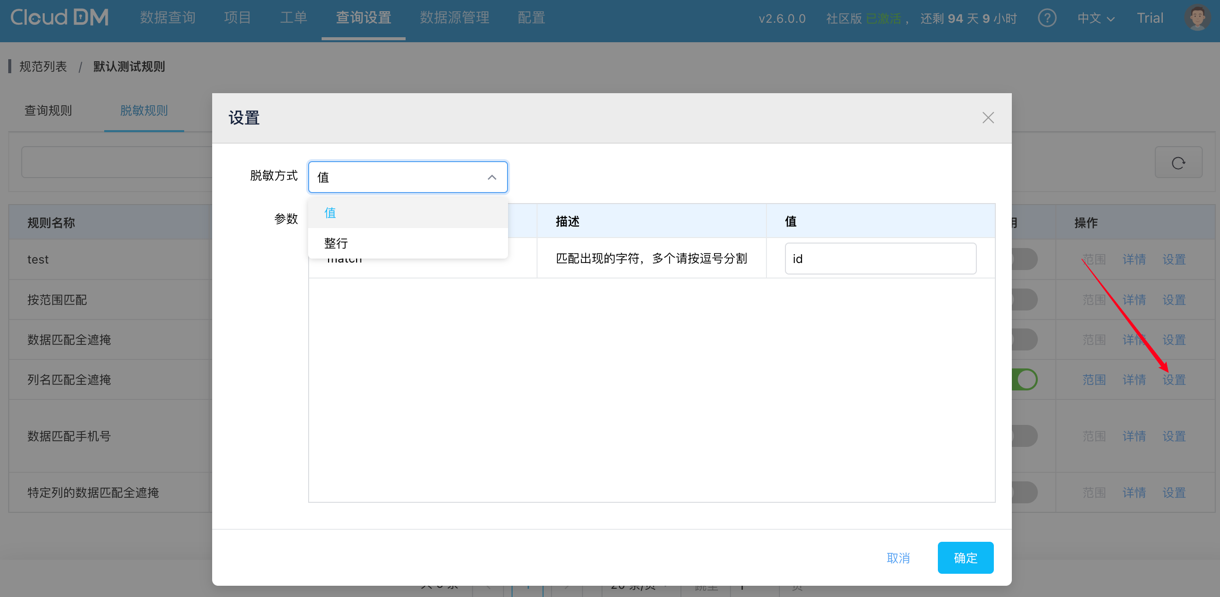Click the match value input containing id

point(880,259)
